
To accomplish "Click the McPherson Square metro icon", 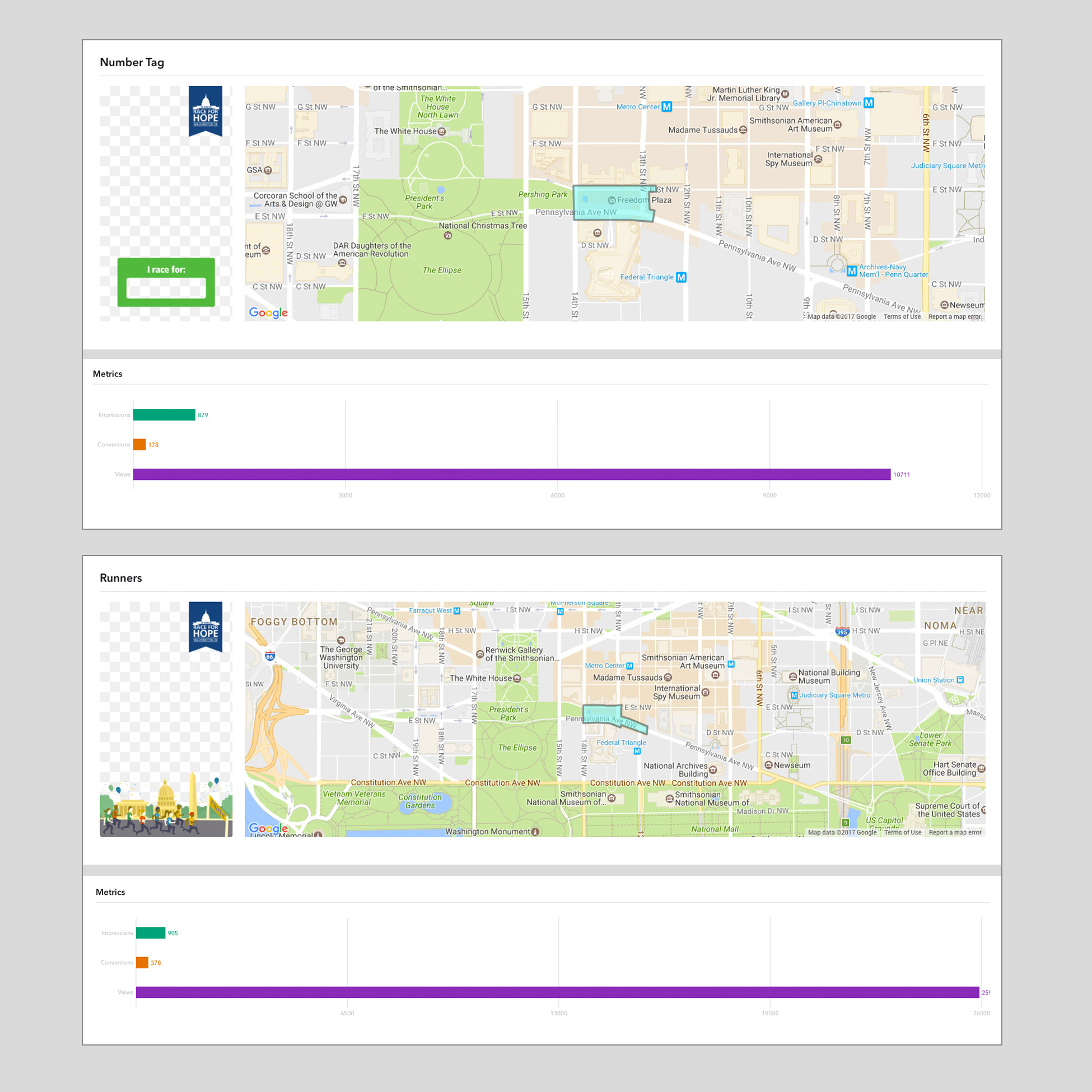I will [x=560, y=612].
